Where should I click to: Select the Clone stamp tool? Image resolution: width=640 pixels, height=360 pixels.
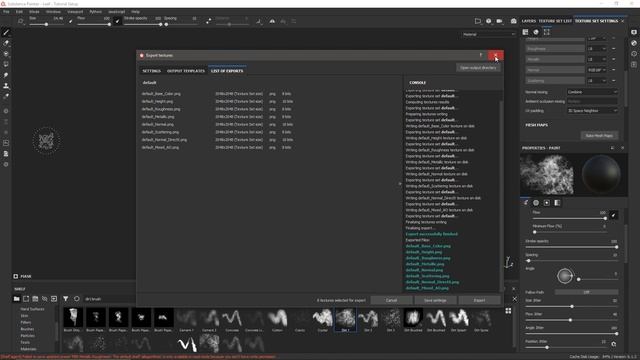6,86
